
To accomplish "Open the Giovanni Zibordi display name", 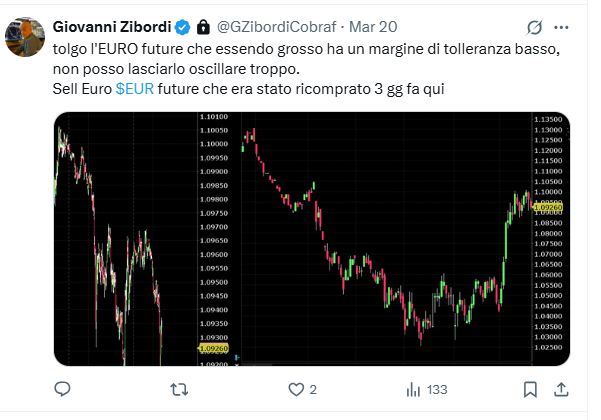I will pos(112,27).
